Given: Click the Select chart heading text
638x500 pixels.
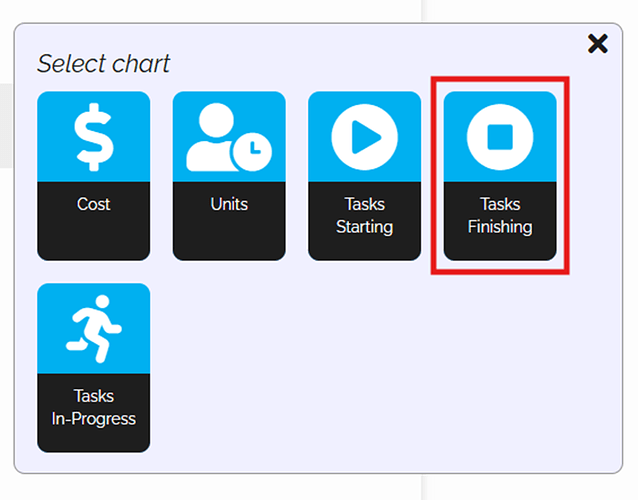Looking at the screenshot, I should tap(103, 64).
